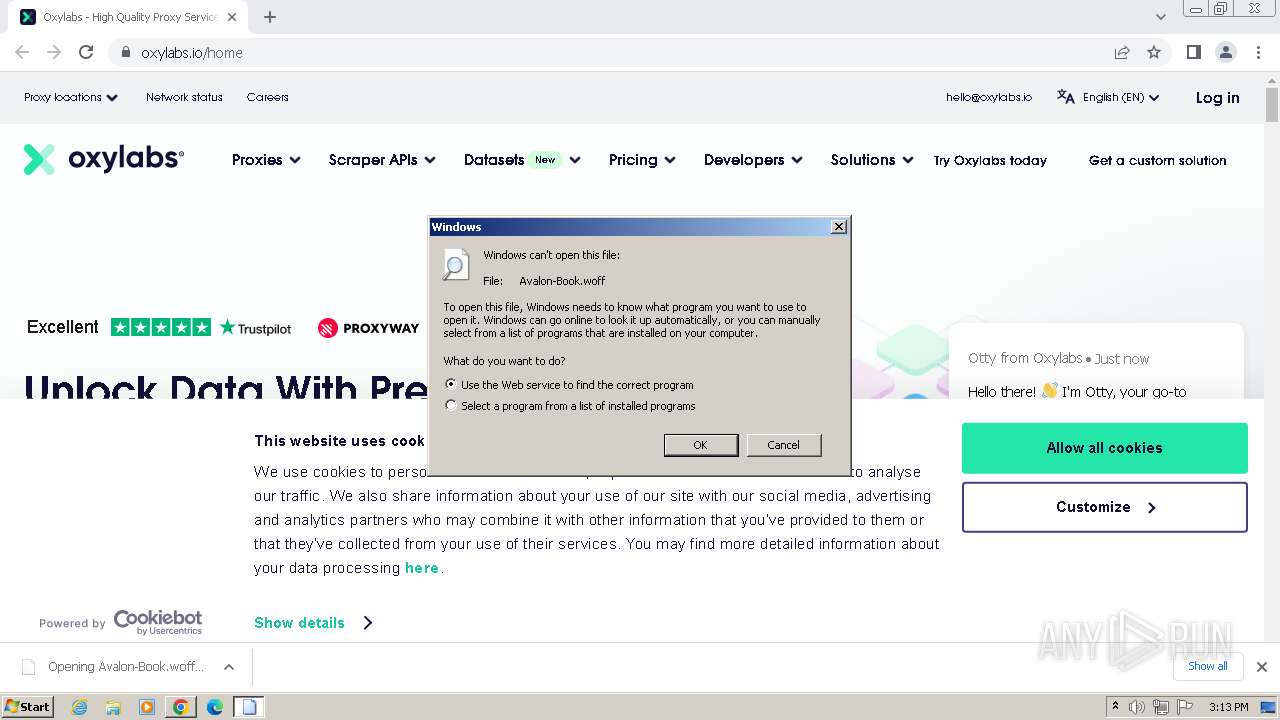The height and width of the screenshot is (720, 1280).
Task: Open Chrome's three-dot menu
Action: pyautogui.click(x=1258, y=52)
